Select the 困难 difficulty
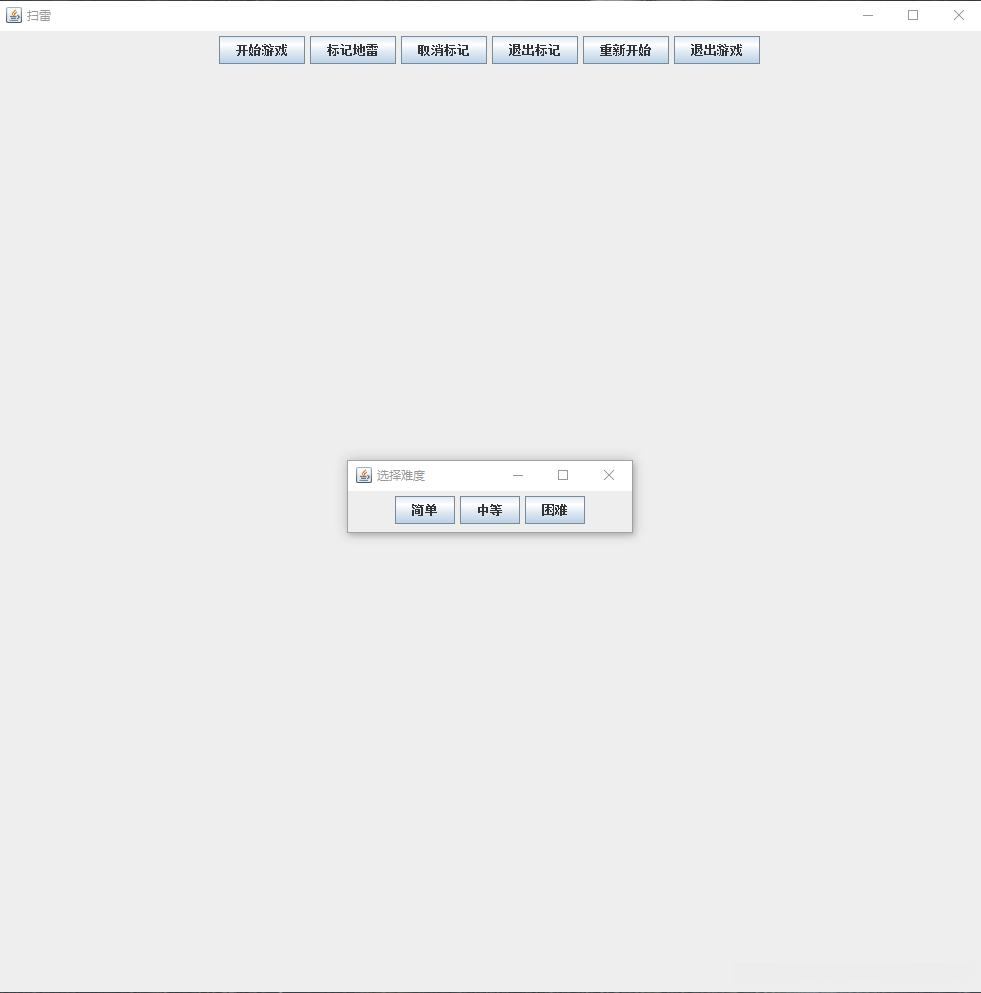This screenshot has height=993, width=981. tap(554, 510)
